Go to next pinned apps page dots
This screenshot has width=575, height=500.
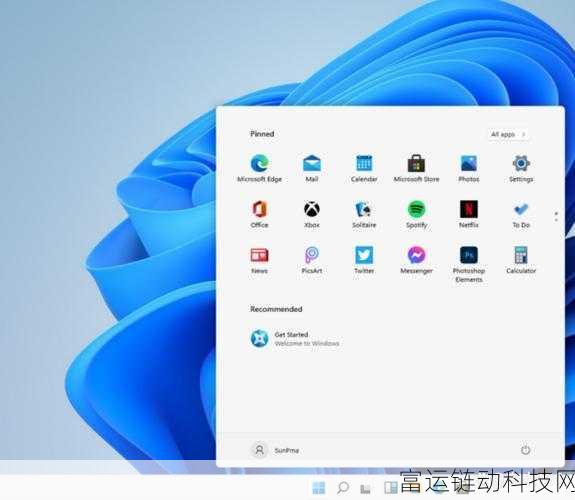[x=556, y=216]
